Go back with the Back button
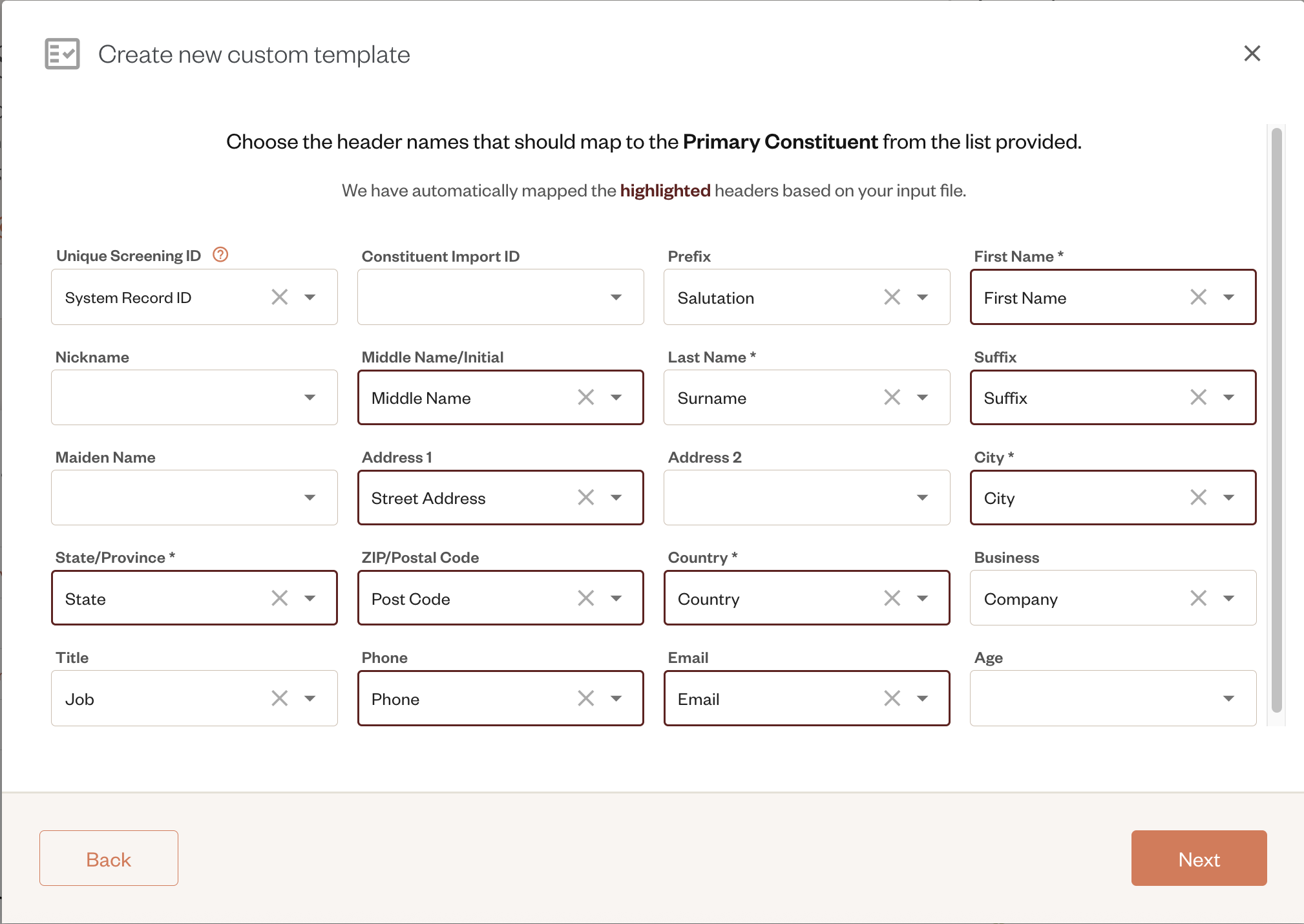This screenshot has height=924, width=1304. tap(109, 858)
